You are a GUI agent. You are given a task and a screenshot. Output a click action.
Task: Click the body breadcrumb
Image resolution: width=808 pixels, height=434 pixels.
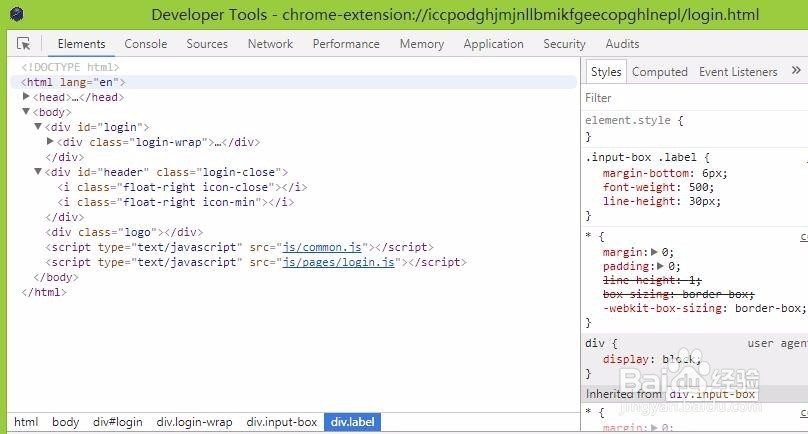(65, 422)
